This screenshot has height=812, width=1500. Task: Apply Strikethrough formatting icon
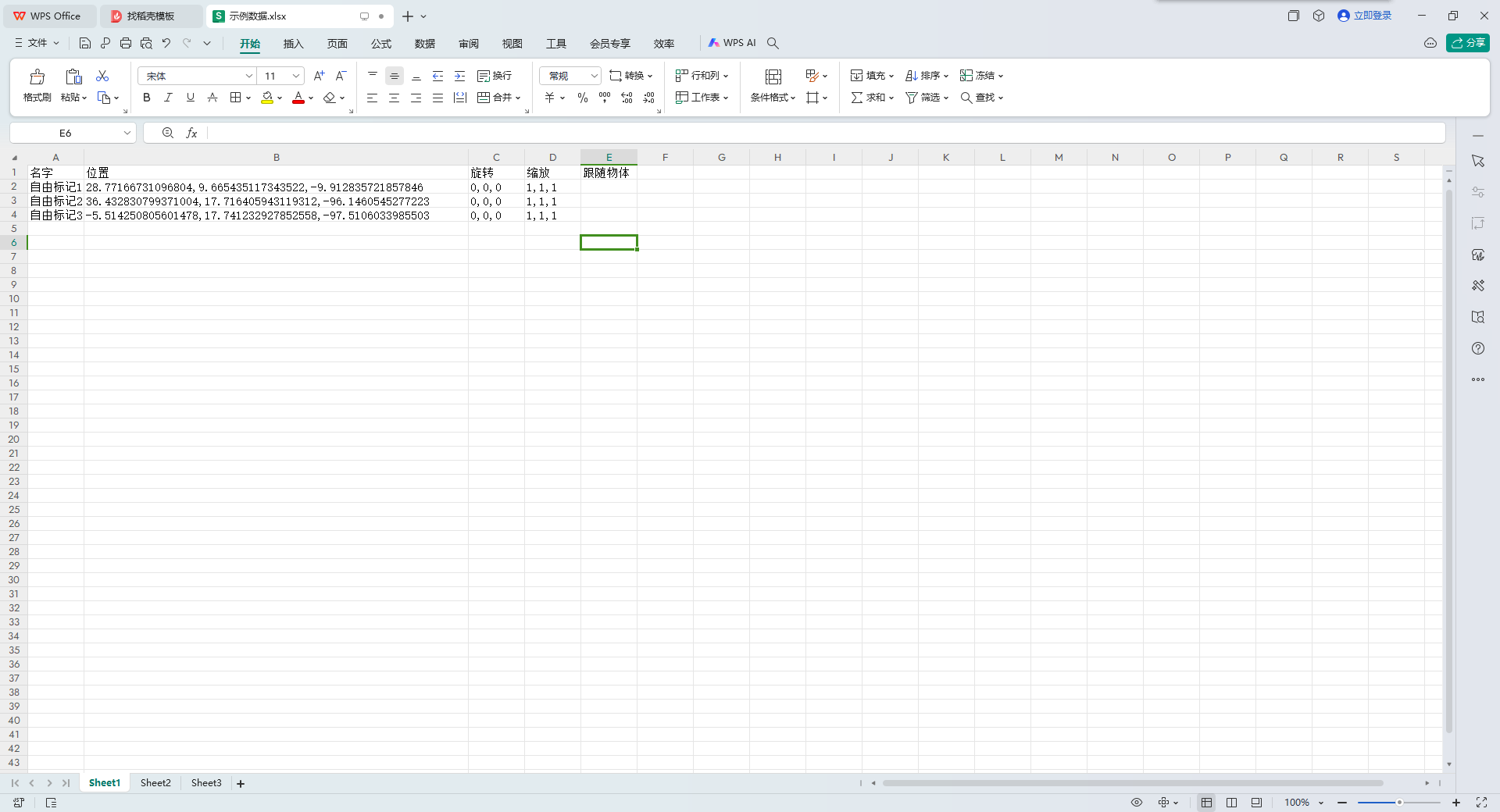tap(212, 98)
